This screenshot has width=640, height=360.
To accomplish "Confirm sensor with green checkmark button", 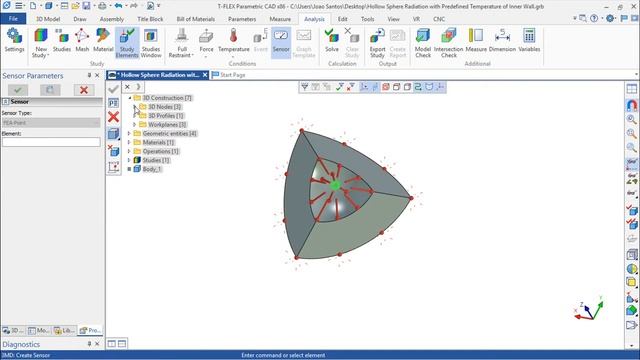I will coord(18,90).
